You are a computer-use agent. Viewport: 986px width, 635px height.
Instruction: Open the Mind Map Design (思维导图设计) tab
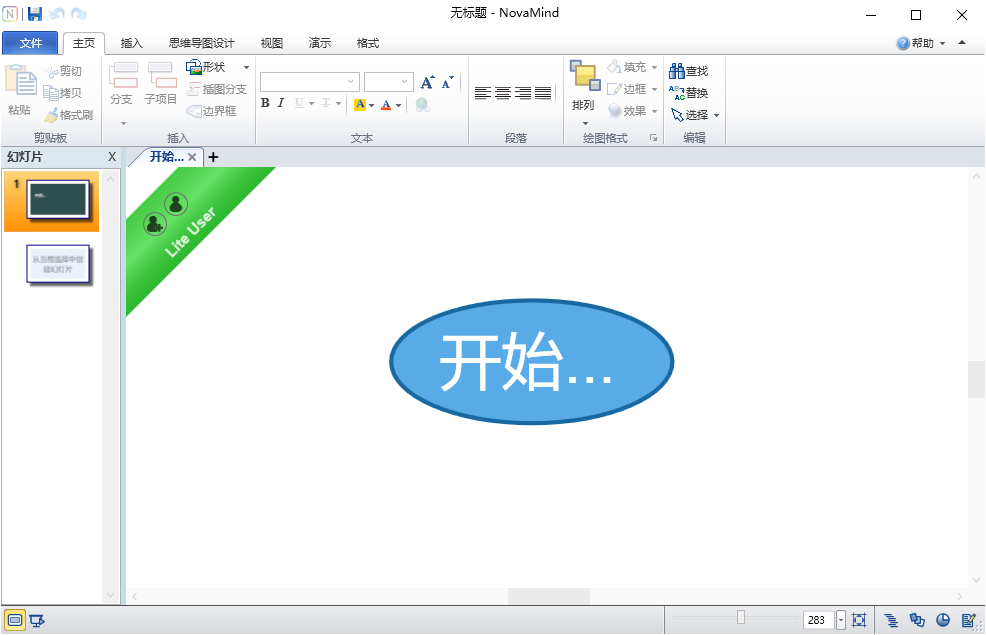point(201,43)
